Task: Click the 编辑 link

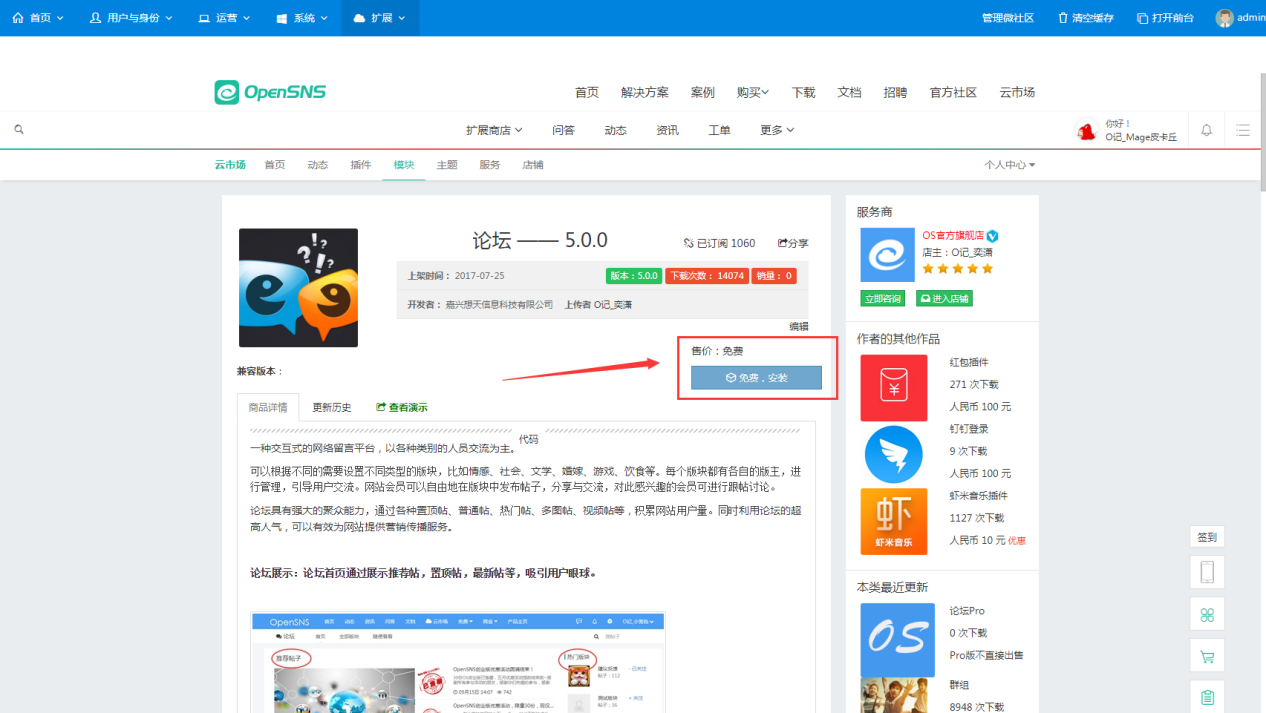Action: tap(799, 327)
